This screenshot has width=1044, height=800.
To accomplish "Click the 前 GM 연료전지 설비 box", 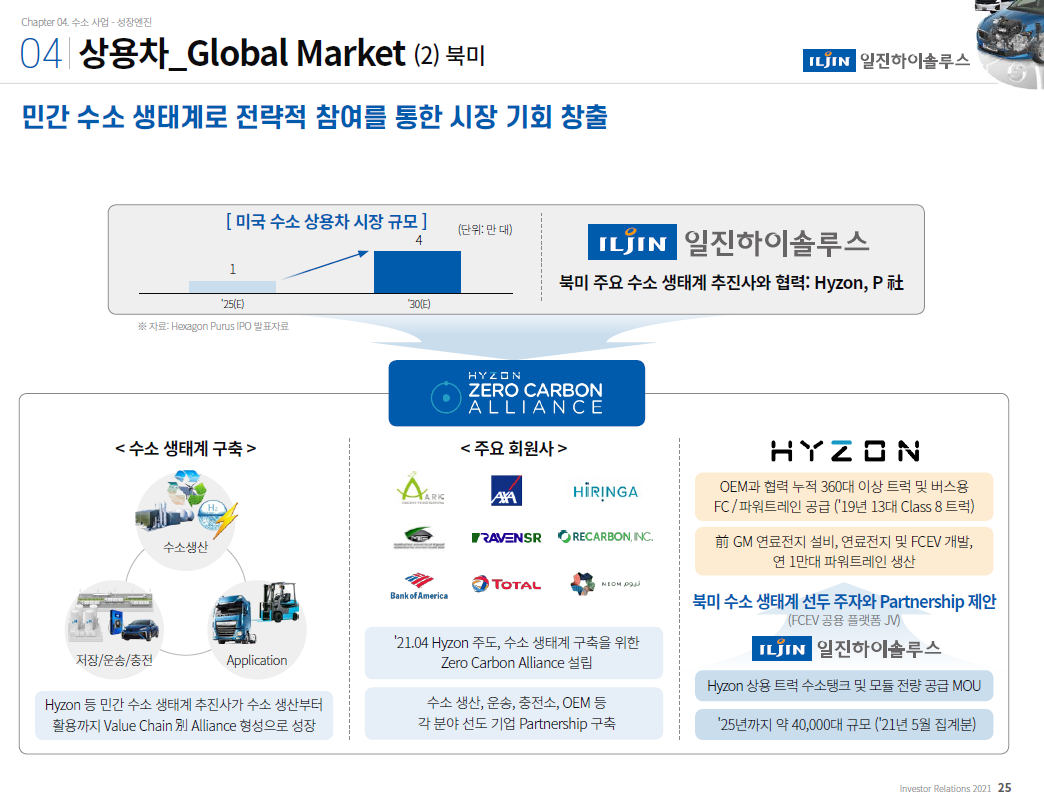I will (844, 551).
